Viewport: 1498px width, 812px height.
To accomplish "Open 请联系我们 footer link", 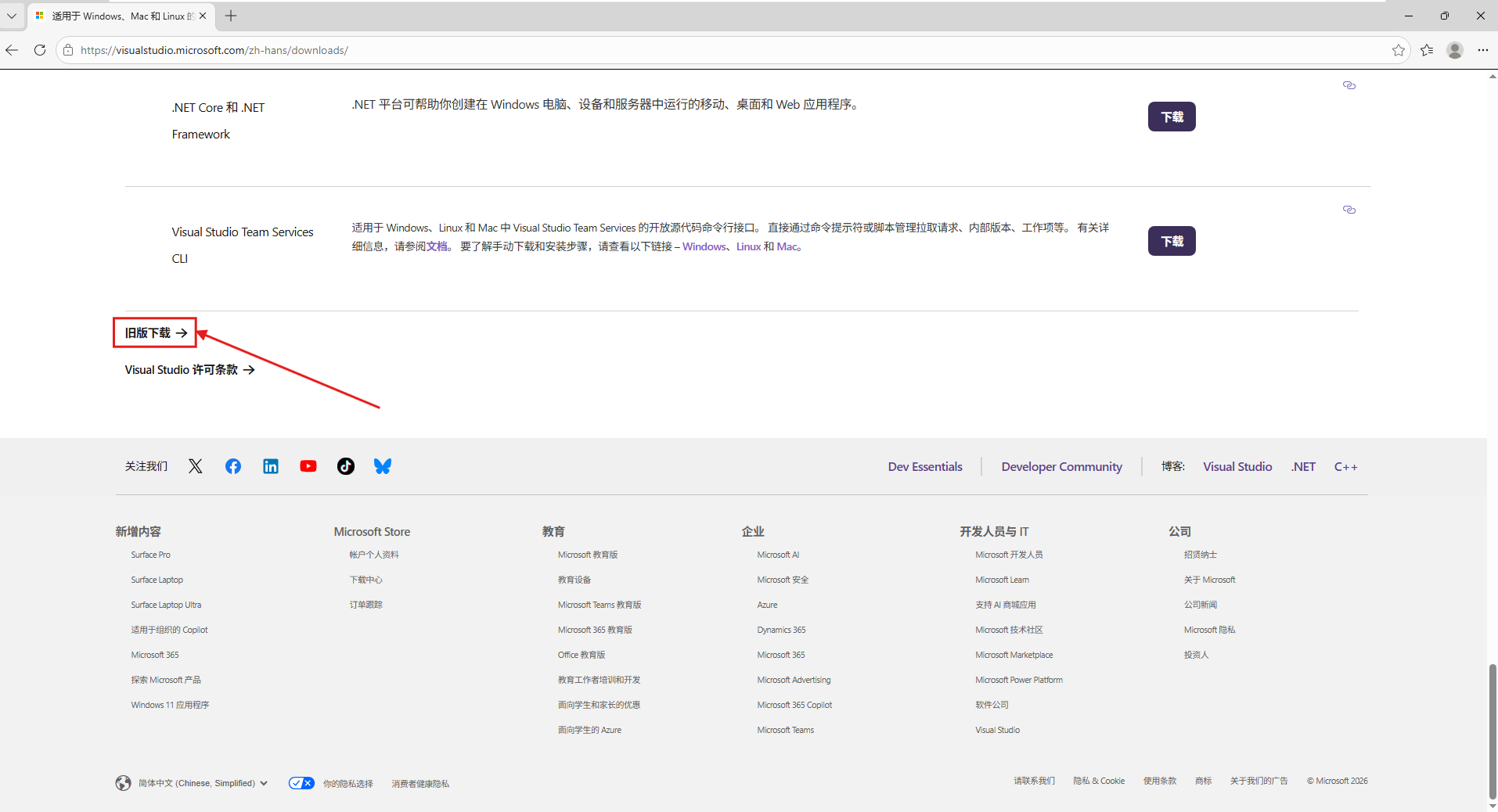I will tap(1034, 781).
